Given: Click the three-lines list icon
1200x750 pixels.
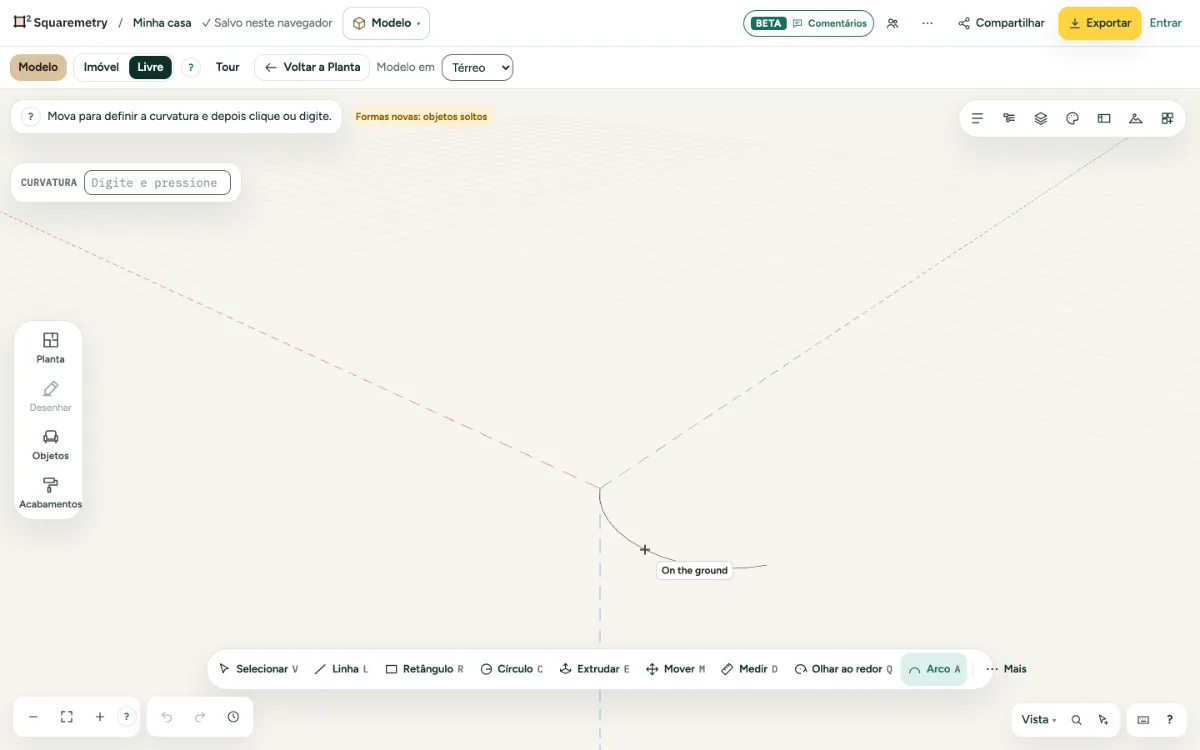Looking at the screenshot, I should click(978, 118).
